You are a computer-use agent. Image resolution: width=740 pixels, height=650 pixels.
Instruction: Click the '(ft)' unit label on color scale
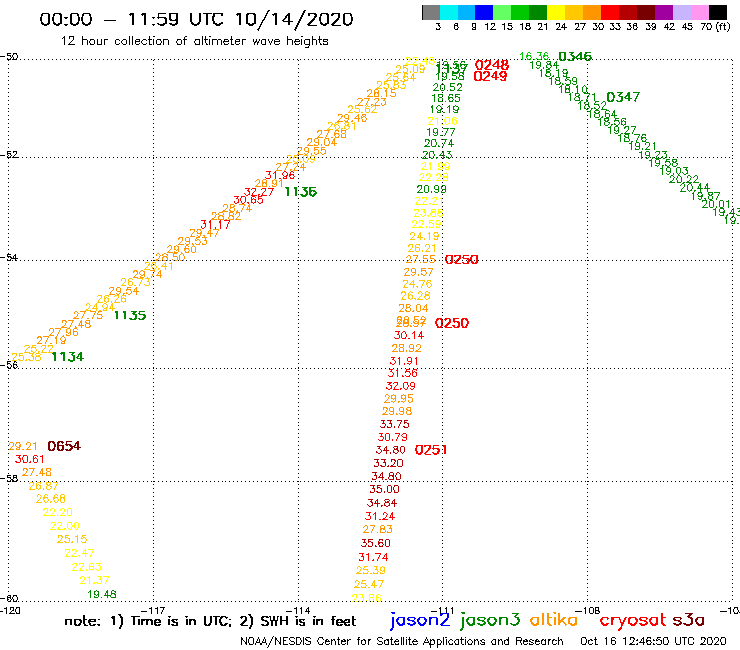[x=723, y=27]
